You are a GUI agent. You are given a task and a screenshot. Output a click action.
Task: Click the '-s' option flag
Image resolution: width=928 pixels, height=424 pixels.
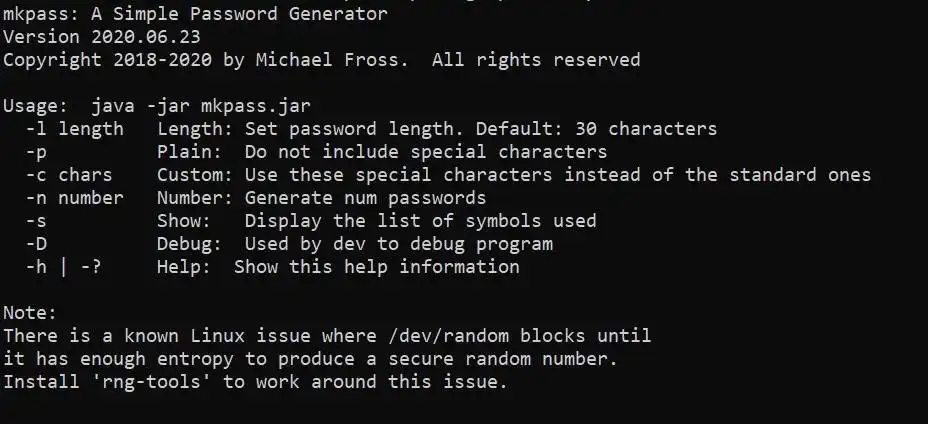[36, 221]
